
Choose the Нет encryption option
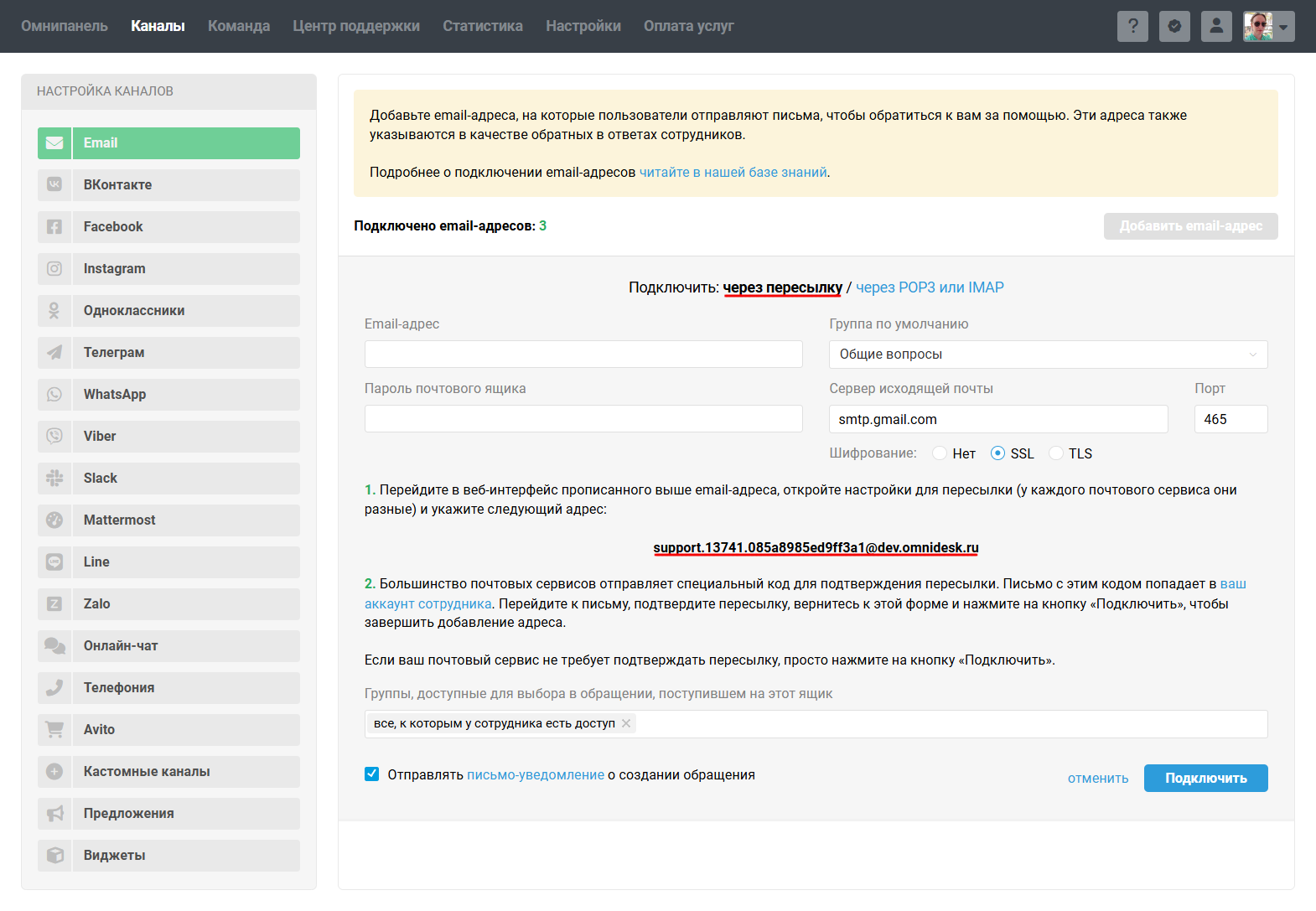tap(940, 453)
